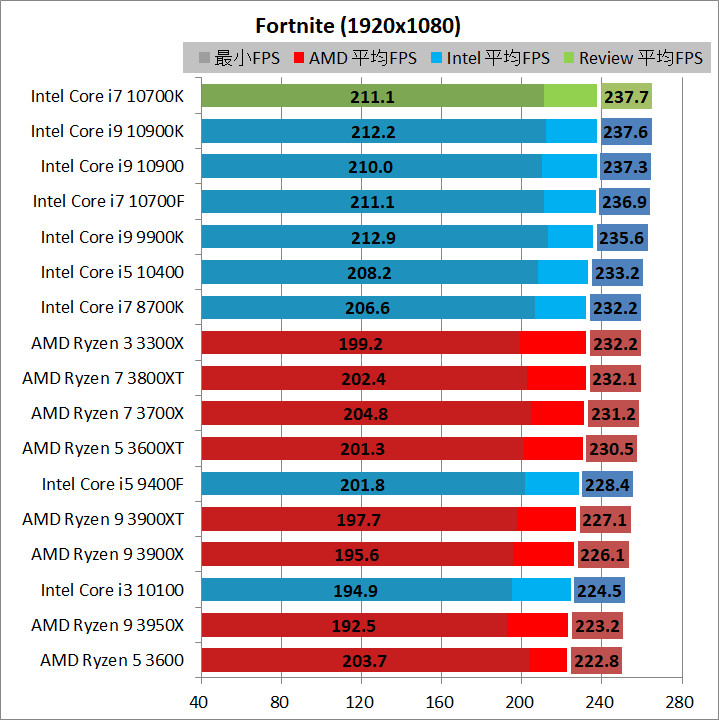This screenshot has height=720, width=719.
Task: Click the 230.5 average value for Ryzen 5 3600XT
Action: tap(611, 449)
